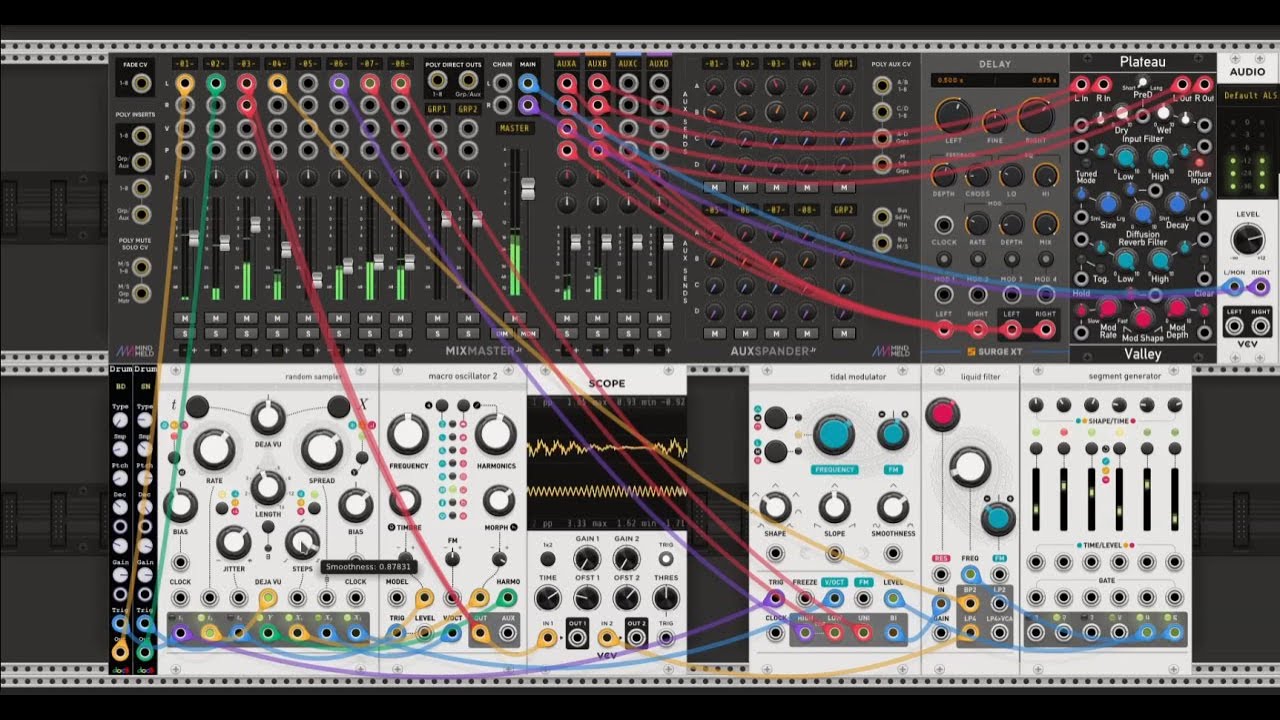This screenshot has width=1280, height=720.
Task: Click the Audio module LEVEL knob
Action: click(1247, 239)
